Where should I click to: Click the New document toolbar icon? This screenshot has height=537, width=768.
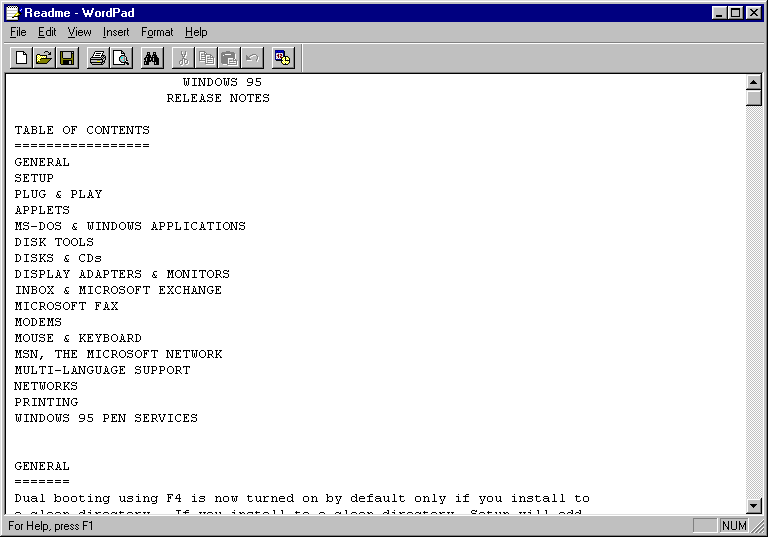tap(21, 58)
